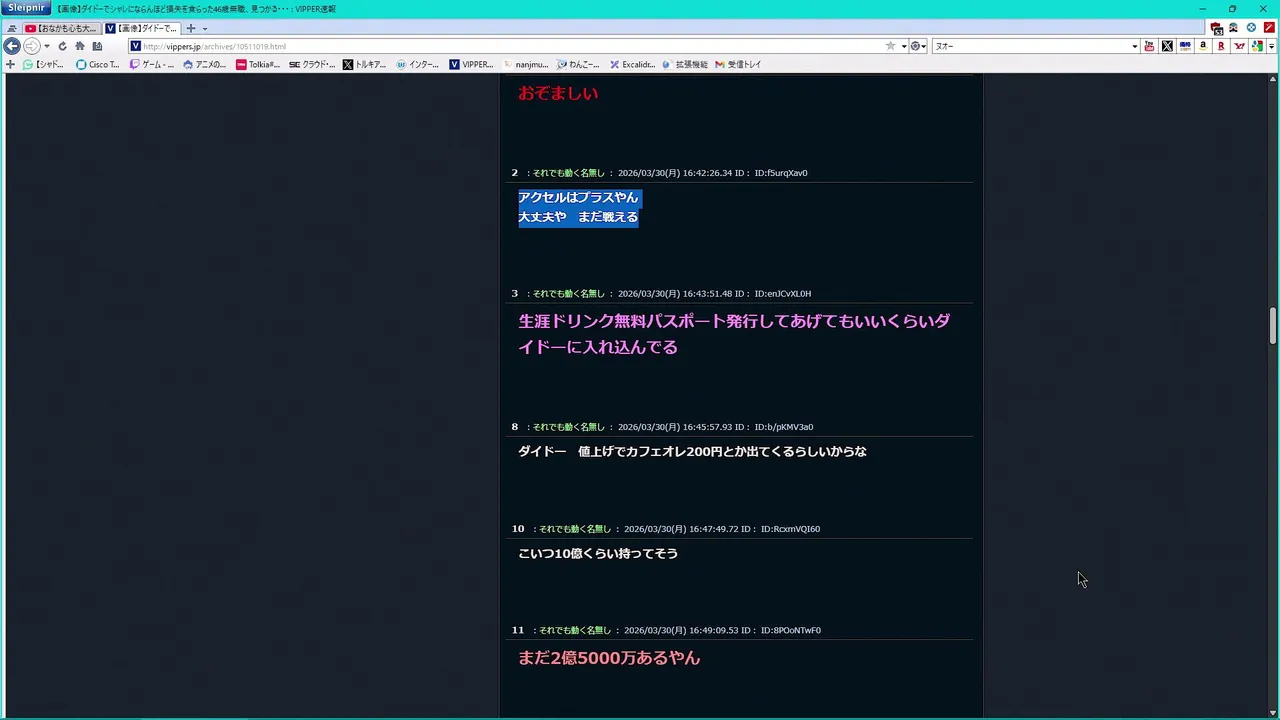Screen dimensions: 1280x720
Task: Open the navigation history dropdown arrow
Action: tap(46, 46)
